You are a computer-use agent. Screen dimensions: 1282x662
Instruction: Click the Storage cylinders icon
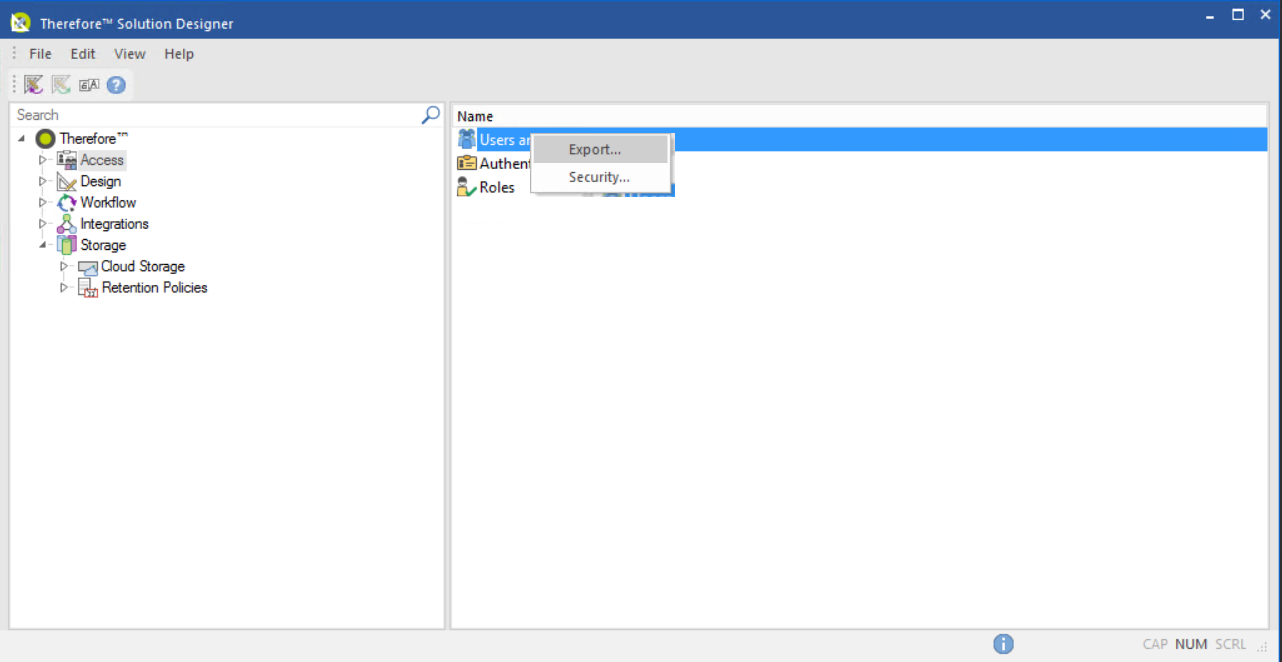[x=67, y=245]
